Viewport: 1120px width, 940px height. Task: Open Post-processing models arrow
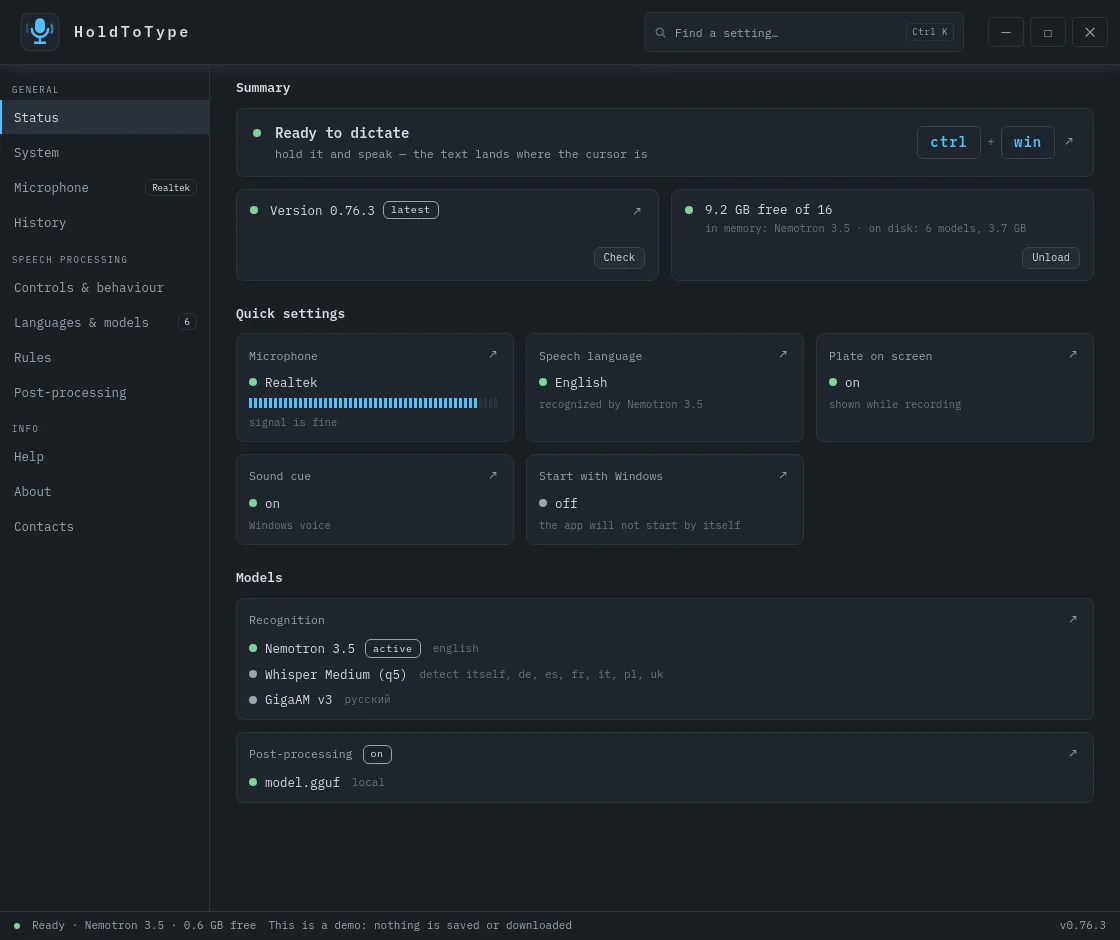(1073, 753)
